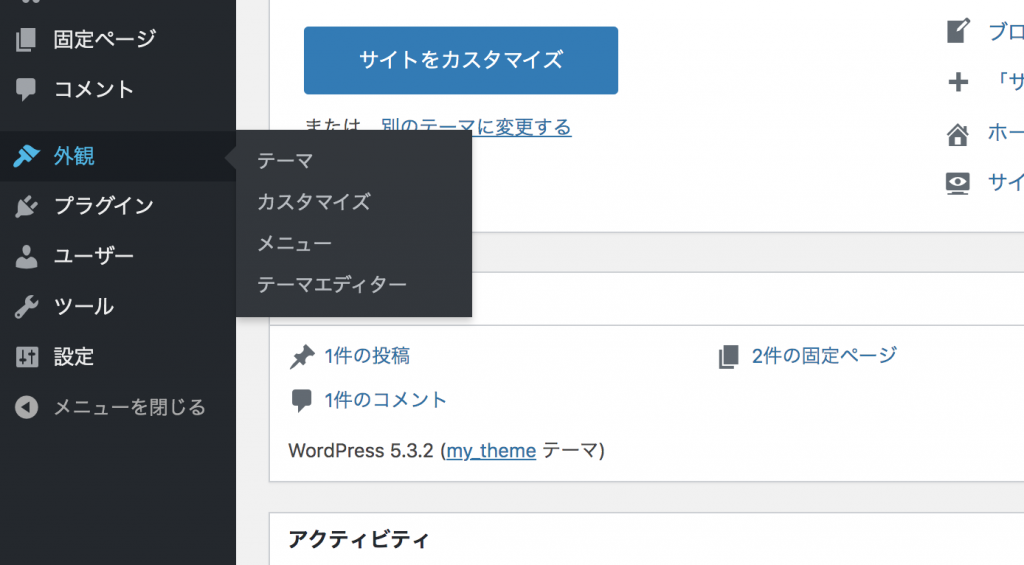
Task: Open the 2件の固定ページ link
Action: click(824, 356)
